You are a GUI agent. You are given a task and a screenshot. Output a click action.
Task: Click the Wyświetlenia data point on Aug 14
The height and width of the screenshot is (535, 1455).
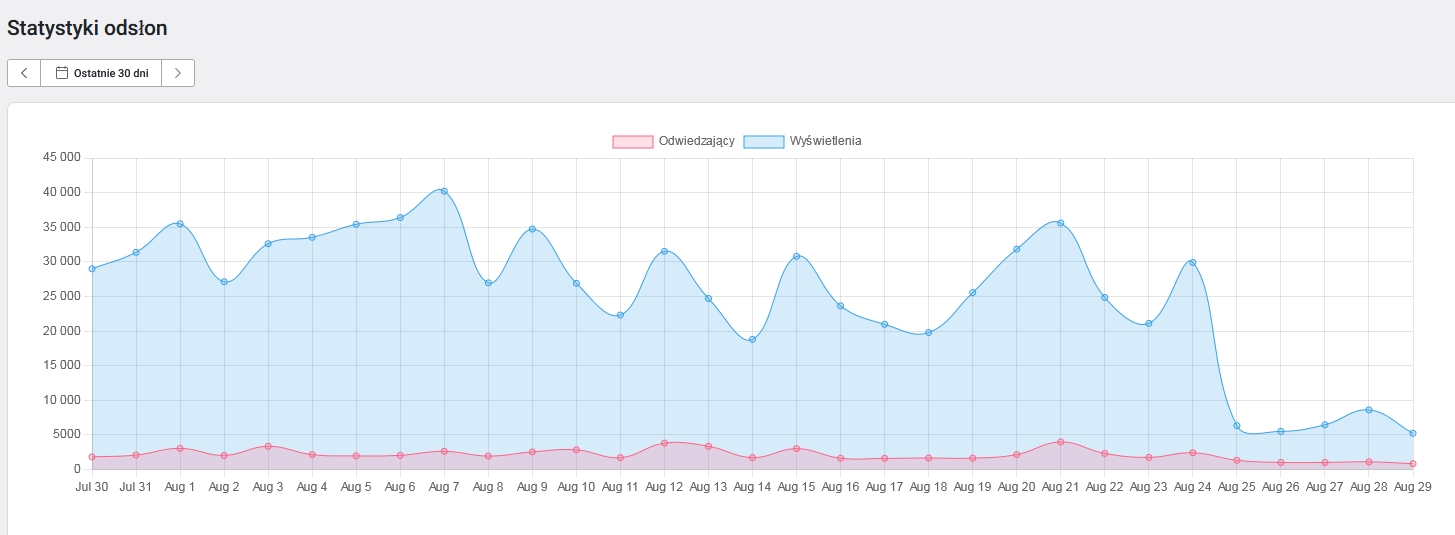pos(752,340)
